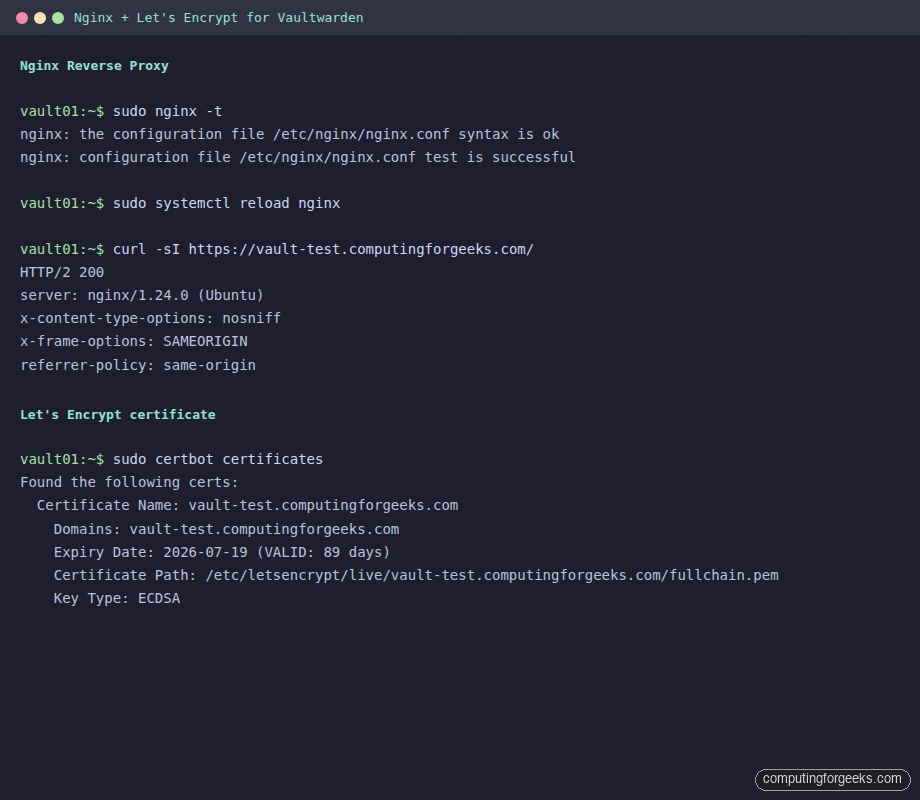This screenshot has width=920, height=800.
Task: Click 'Found the following certs:' line
Action: pyautogui.click(x=129, y=482)
